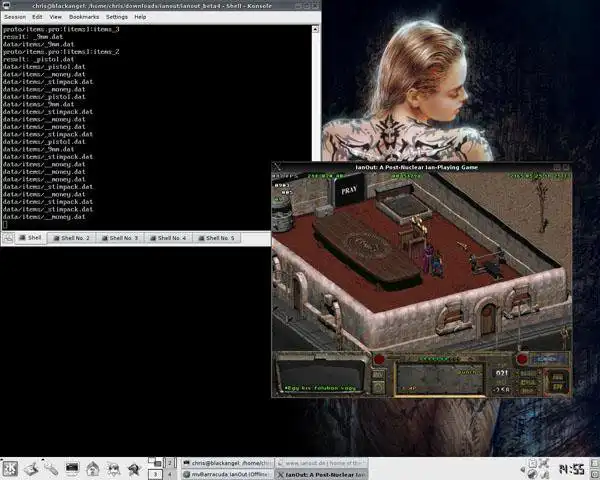The image size is (600, 480).
Task: Select virtual desktop 1 in pager
Action: pyautogui.click(x=155, y=463)
